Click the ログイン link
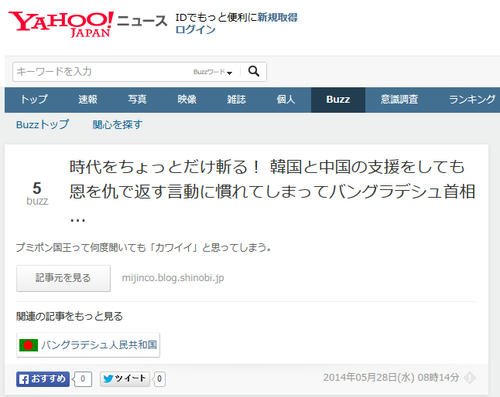This screenshot has width=500, height=397. [195, 29]
